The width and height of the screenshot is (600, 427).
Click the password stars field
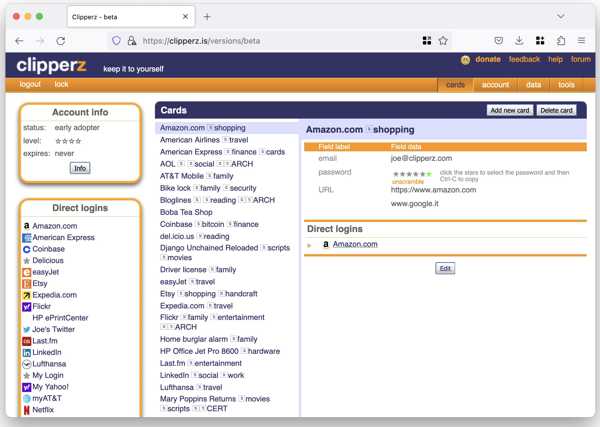pos(412,174)
